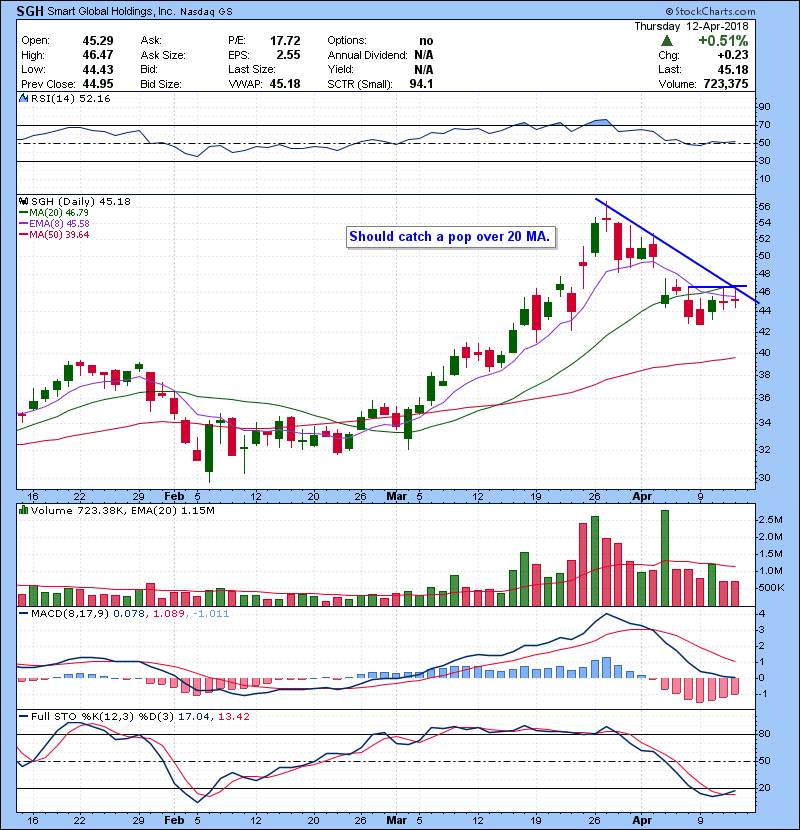Click the Options value 'no'

[426, 41]
